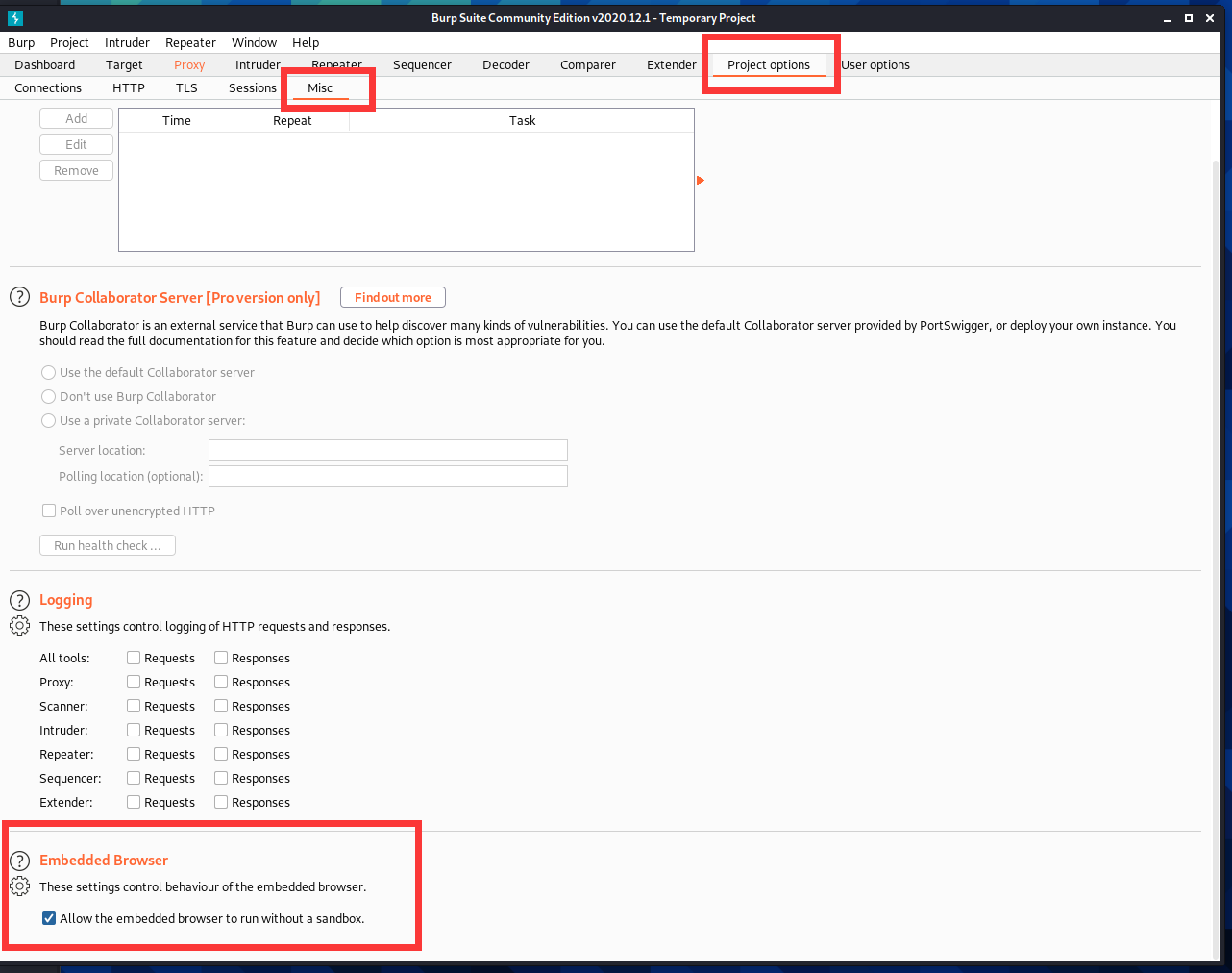Click the Remove button for scheduled tasks
The width and height of the screenshot is (1232, 973).
tap(77, 170)
